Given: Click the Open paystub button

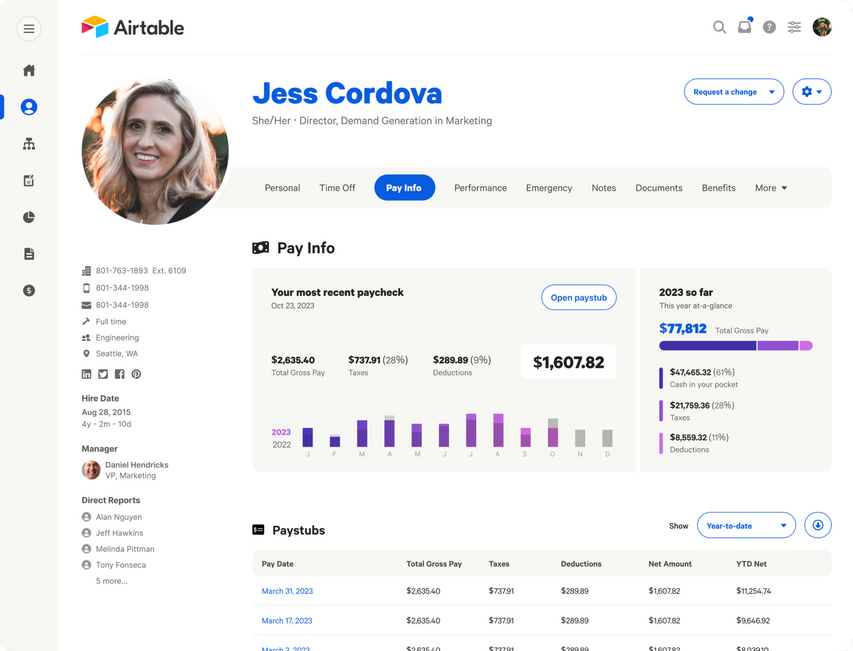Looking at the screenshot, I should [578, 297].
